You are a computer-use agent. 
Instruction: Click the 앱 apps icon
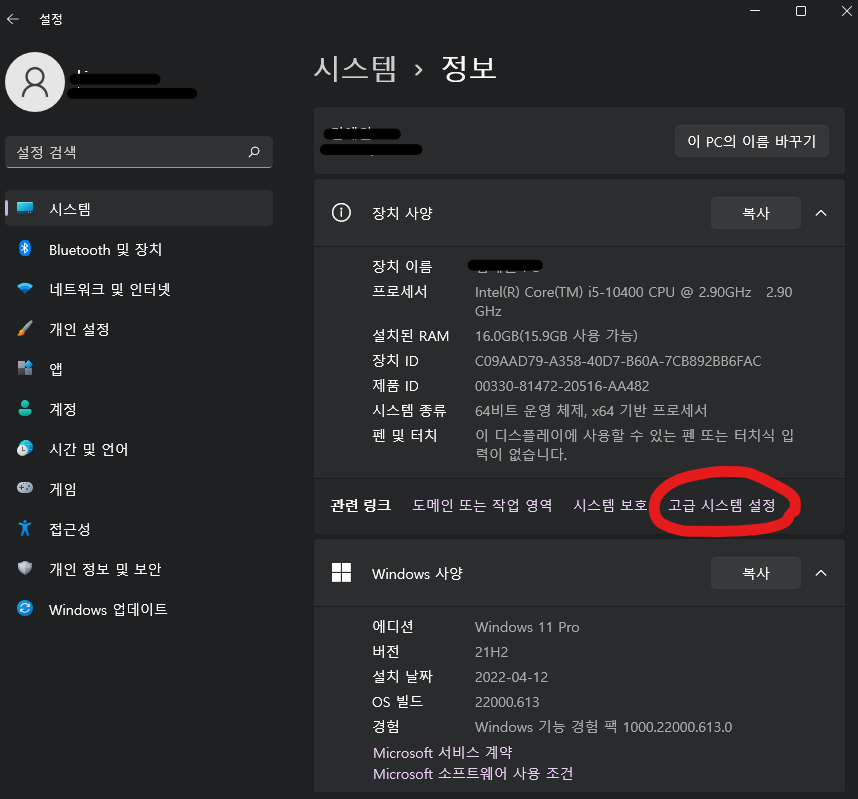[25, 368]
